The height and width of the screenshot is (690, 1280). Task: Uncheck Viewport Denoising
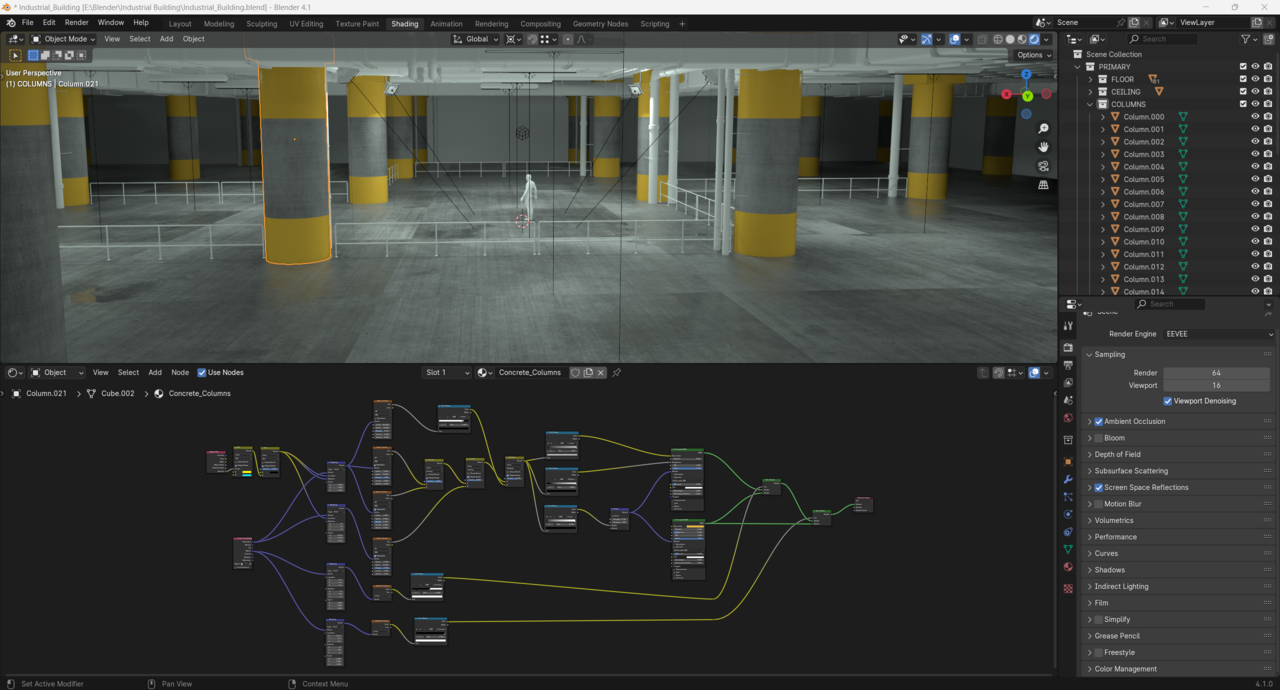tap(1167, 401)
